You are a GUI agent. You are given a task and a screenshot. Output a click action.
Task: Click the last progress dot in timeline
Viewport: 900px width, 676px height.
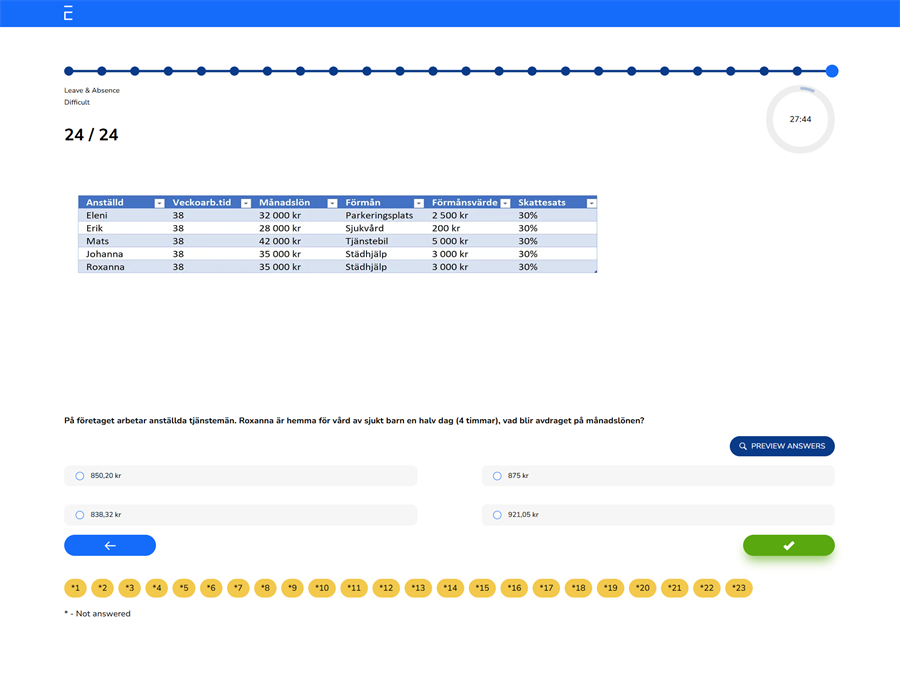[x=832, y=71]
